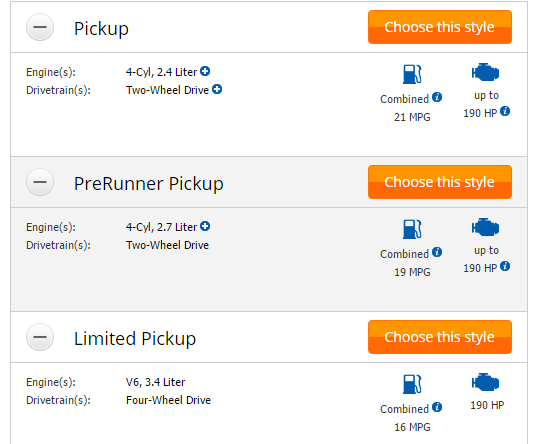Expand Pickup Two-Wheel Drive drivetrain options
Image resolution: width=536 pixels, height=444 pixels.
[x=217, y=89]
